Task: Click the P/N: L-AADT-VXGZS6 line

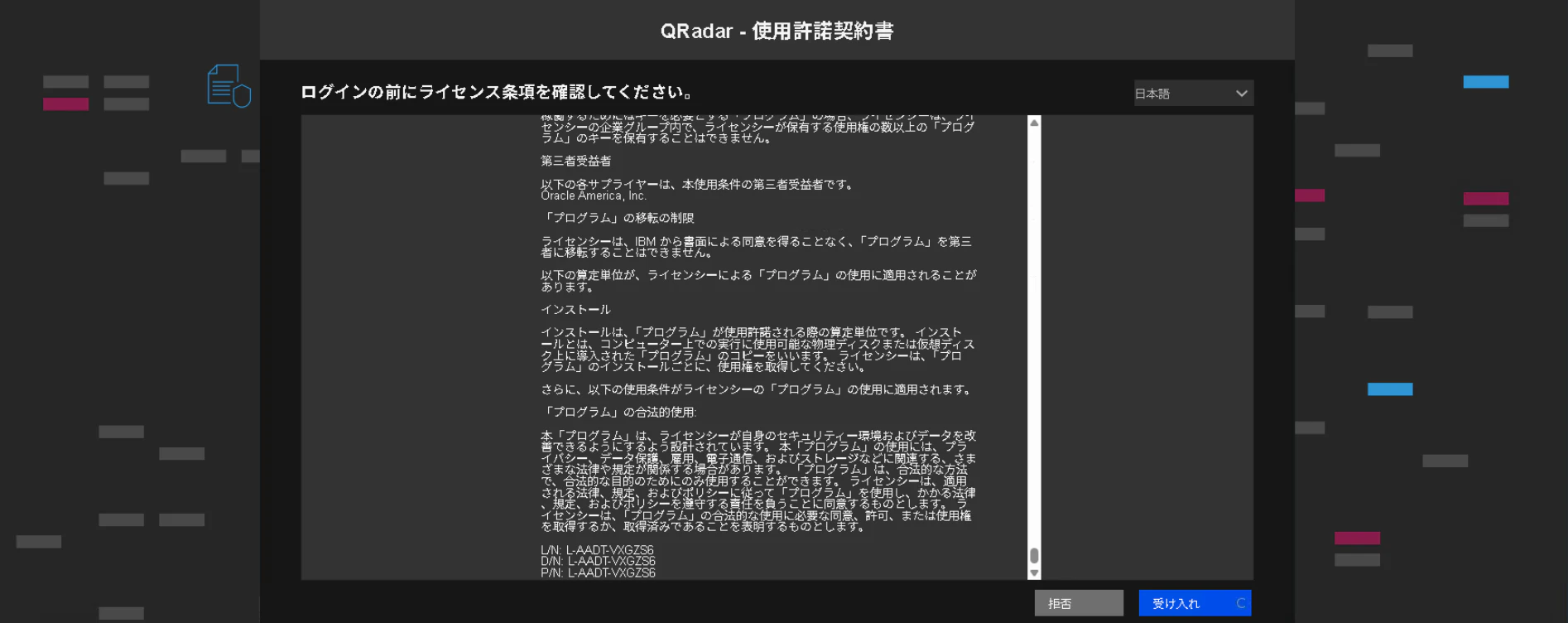Action: pyautogui.click(x=598, y=572)
